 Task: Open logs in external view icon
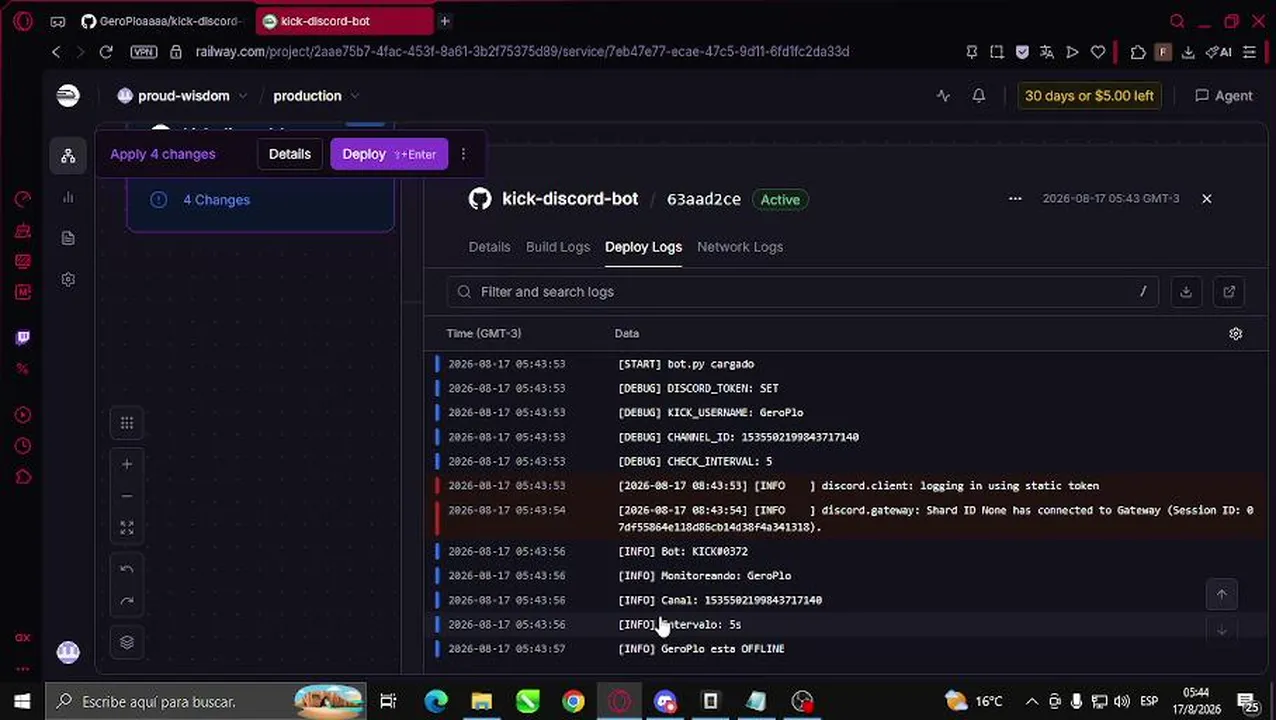(1229, 292)
